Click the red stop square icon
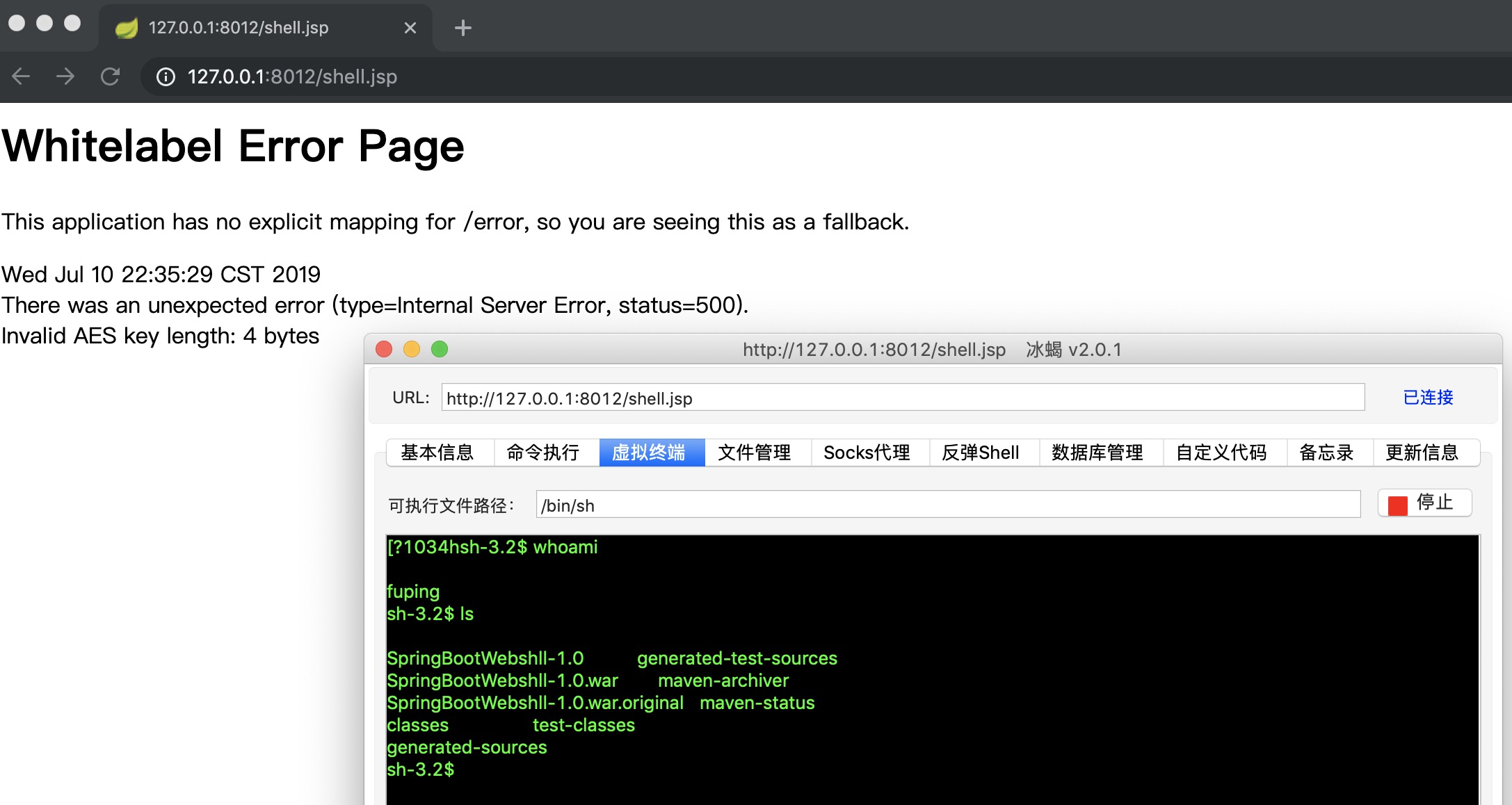 pos(1397,505)
